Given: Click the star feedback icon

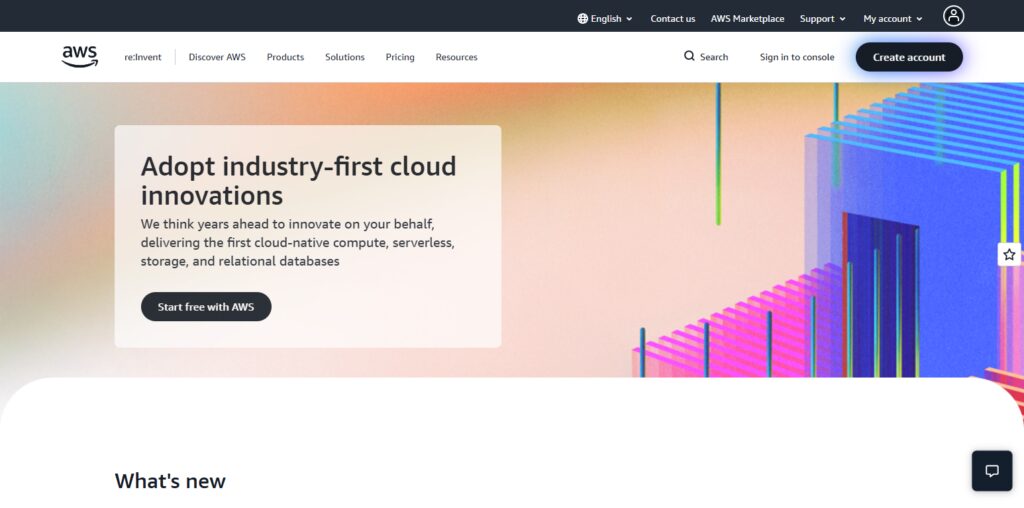Looking at the screenshot, I should 1009,254.
